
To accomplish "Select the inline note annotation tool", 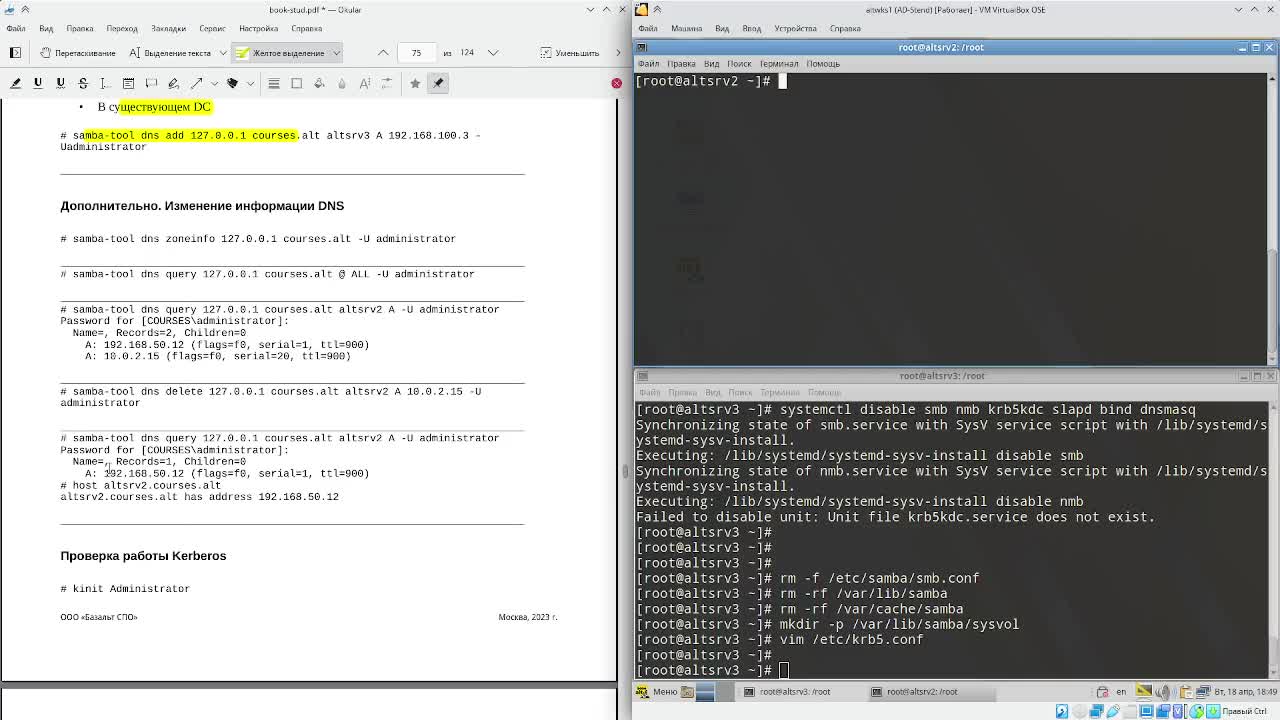I will [x=128, y=83].
